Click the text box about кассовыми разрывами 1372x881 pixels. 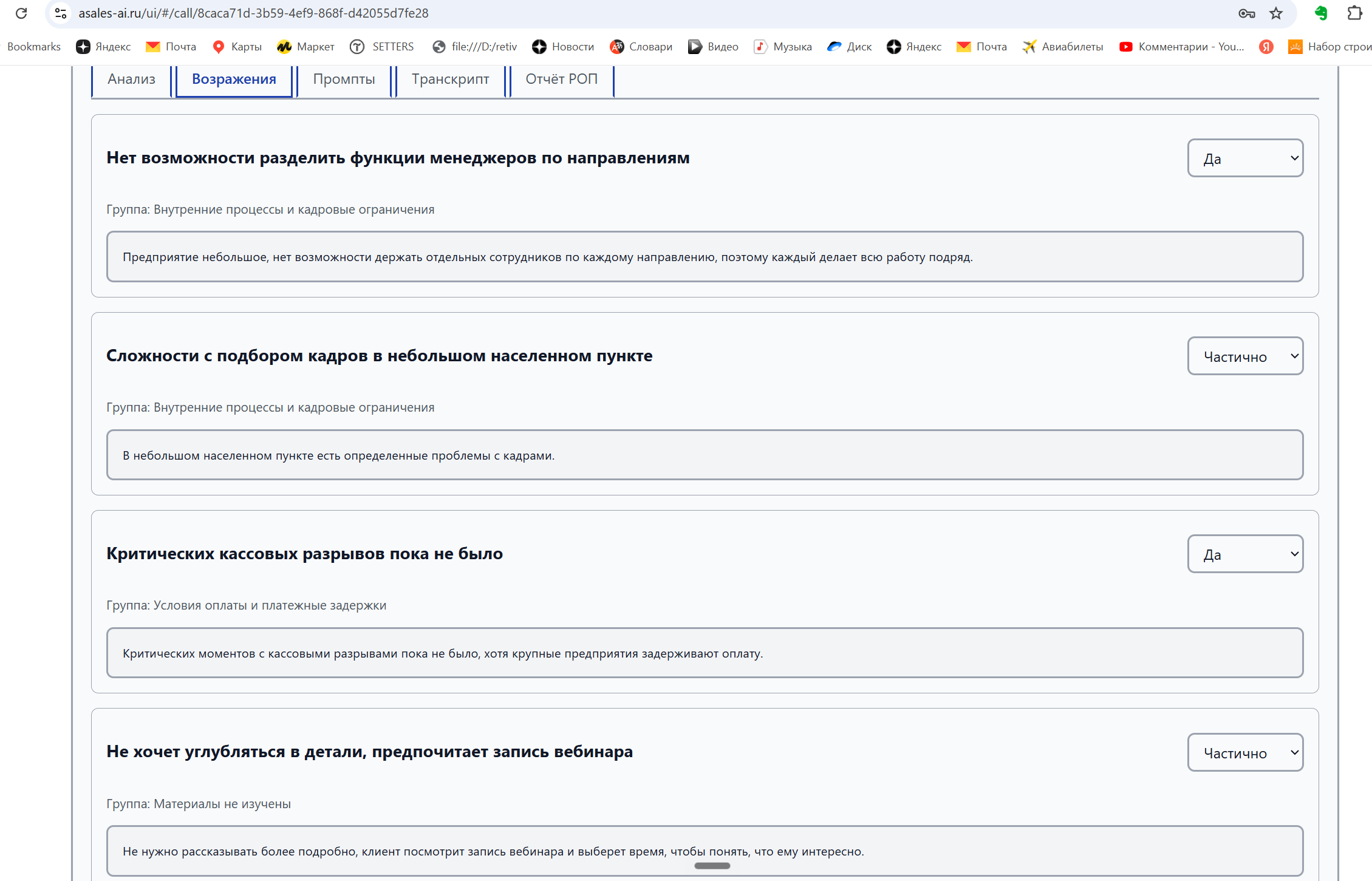[705, 653]
